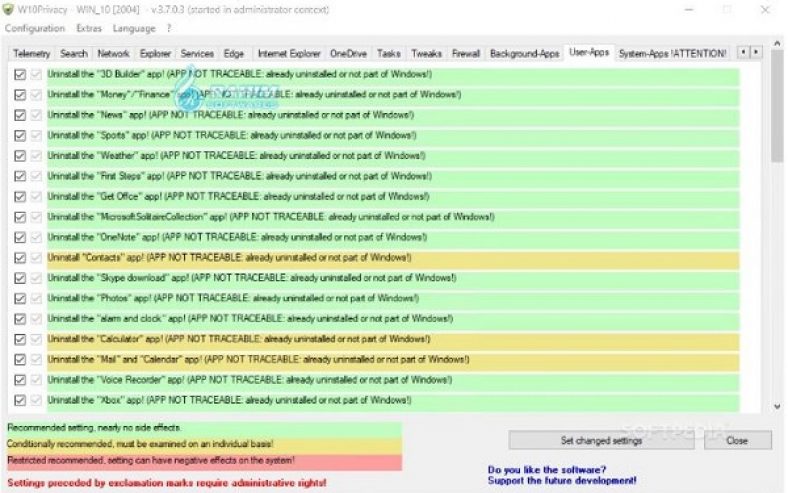Screen dimensions: 788x493
Task: Click the green "Recommended setting" legend
Action: click(204, 428)
